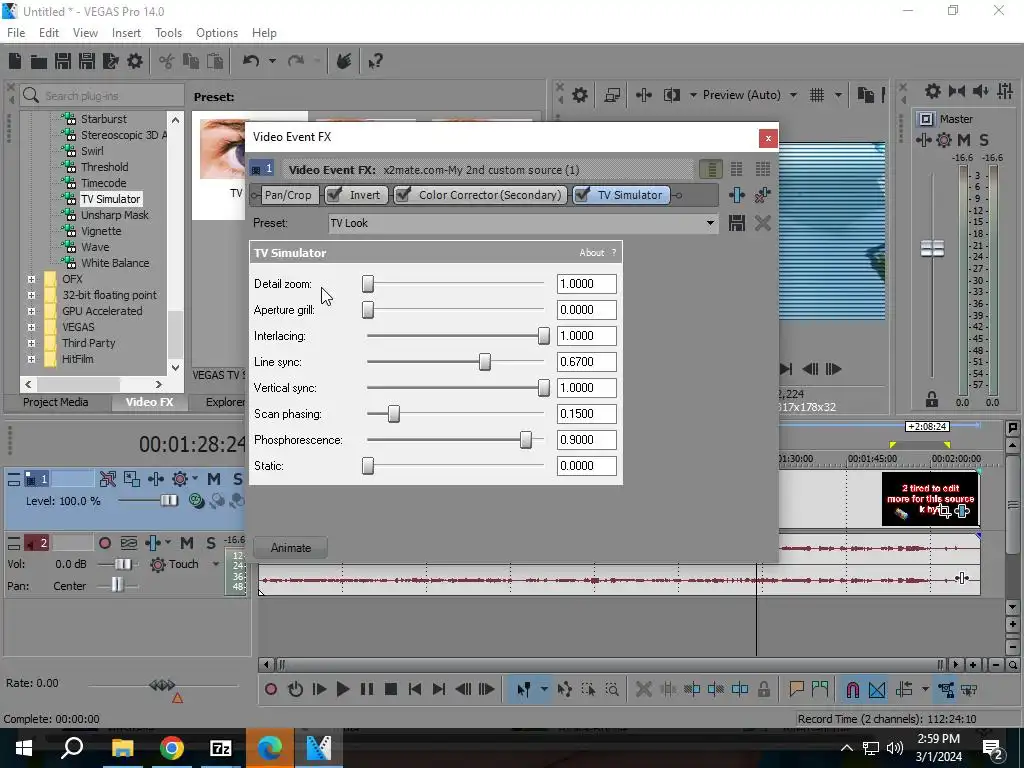Image resolution: width=1024 pixels, height=768 pixels.
Task: Click the What's This help icon
Action: pos(375,61)
